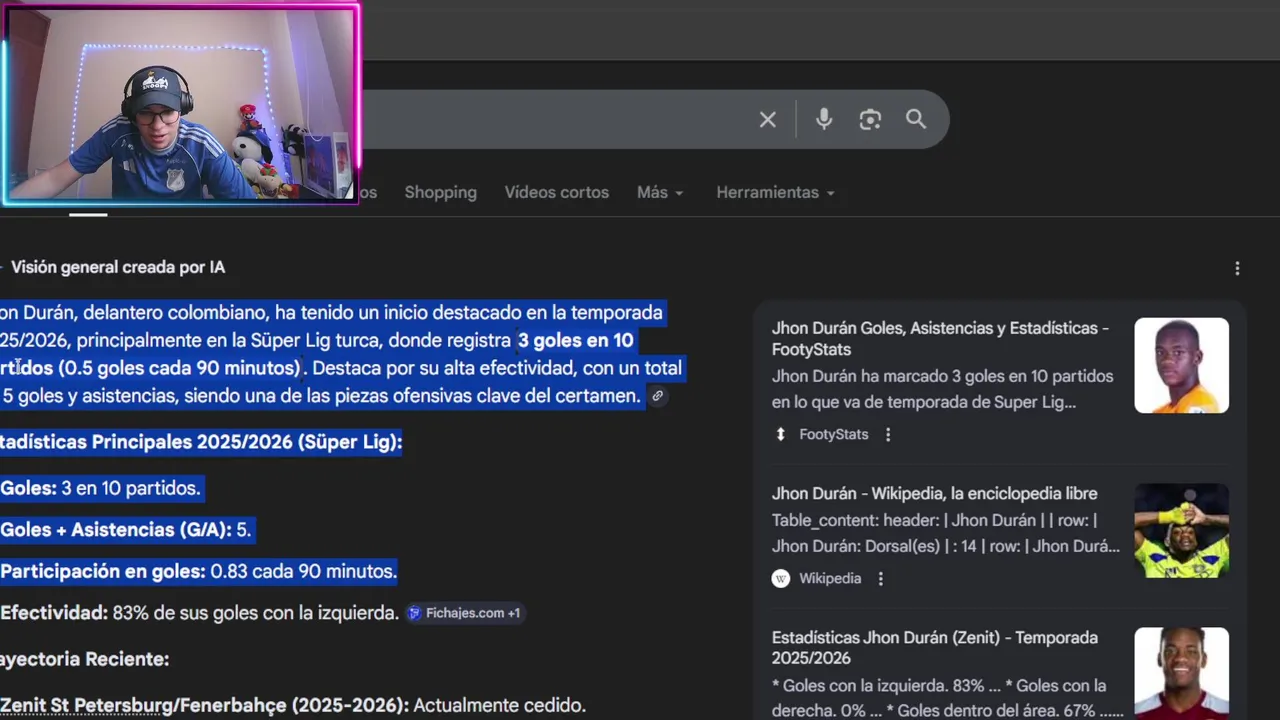The width and height of the screenshot is (1280, 720).
Task: Open the AI overview three-dot options
Action: click(x=1237, y=268)
